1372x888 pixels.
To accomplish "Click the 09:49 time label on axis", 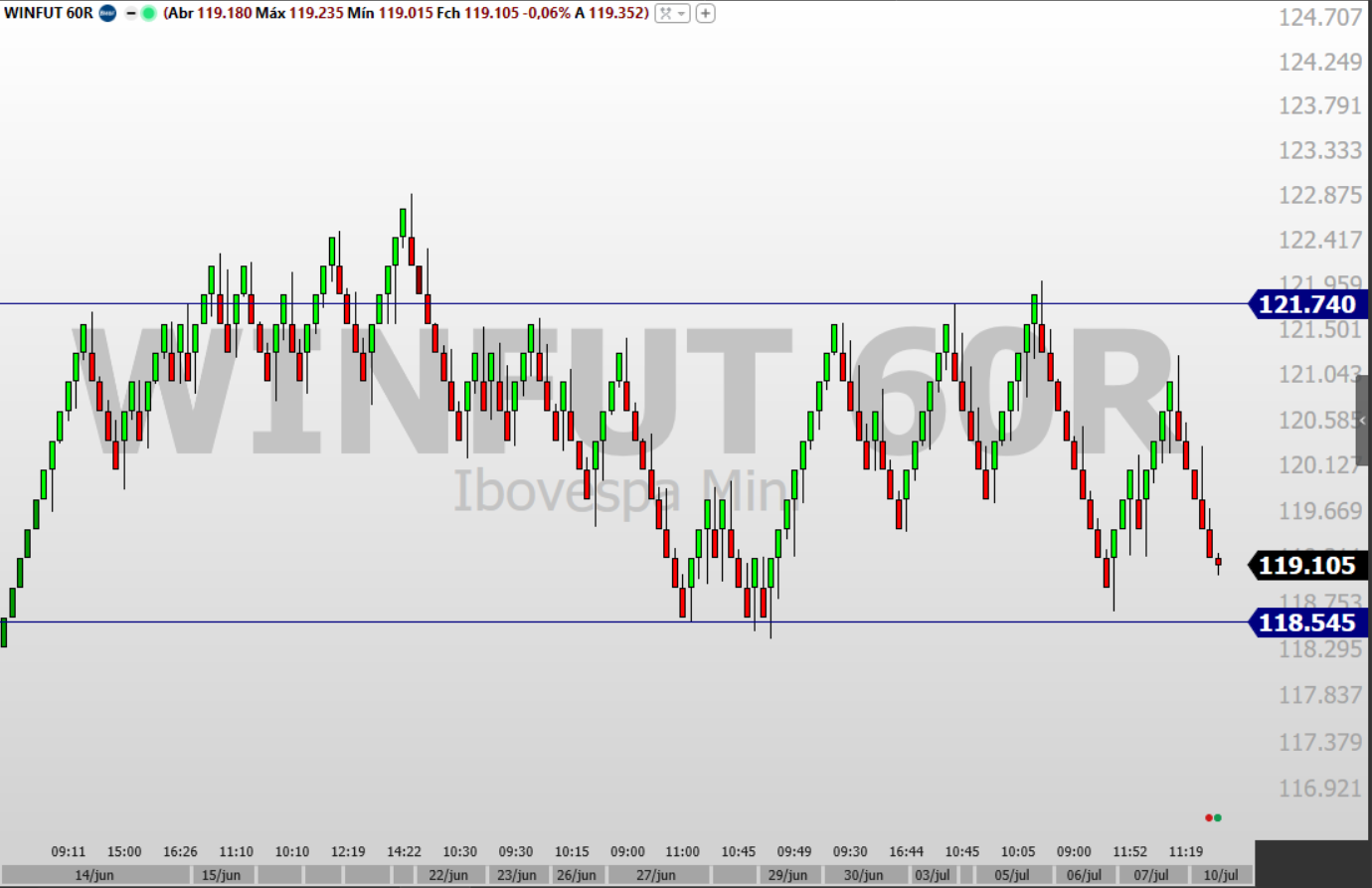I will coord(794,852).
